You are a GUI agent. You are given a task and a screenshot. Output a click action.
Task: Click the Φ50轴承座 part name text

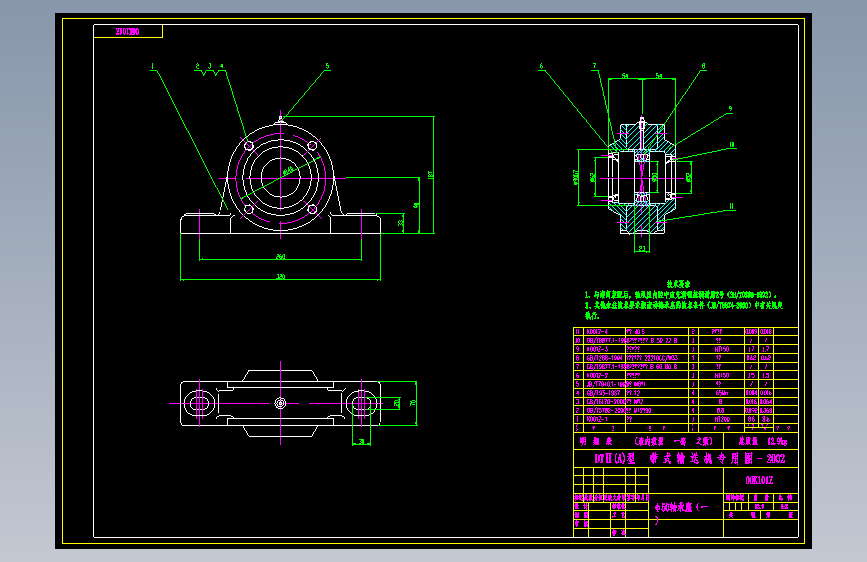coord(681,507)
